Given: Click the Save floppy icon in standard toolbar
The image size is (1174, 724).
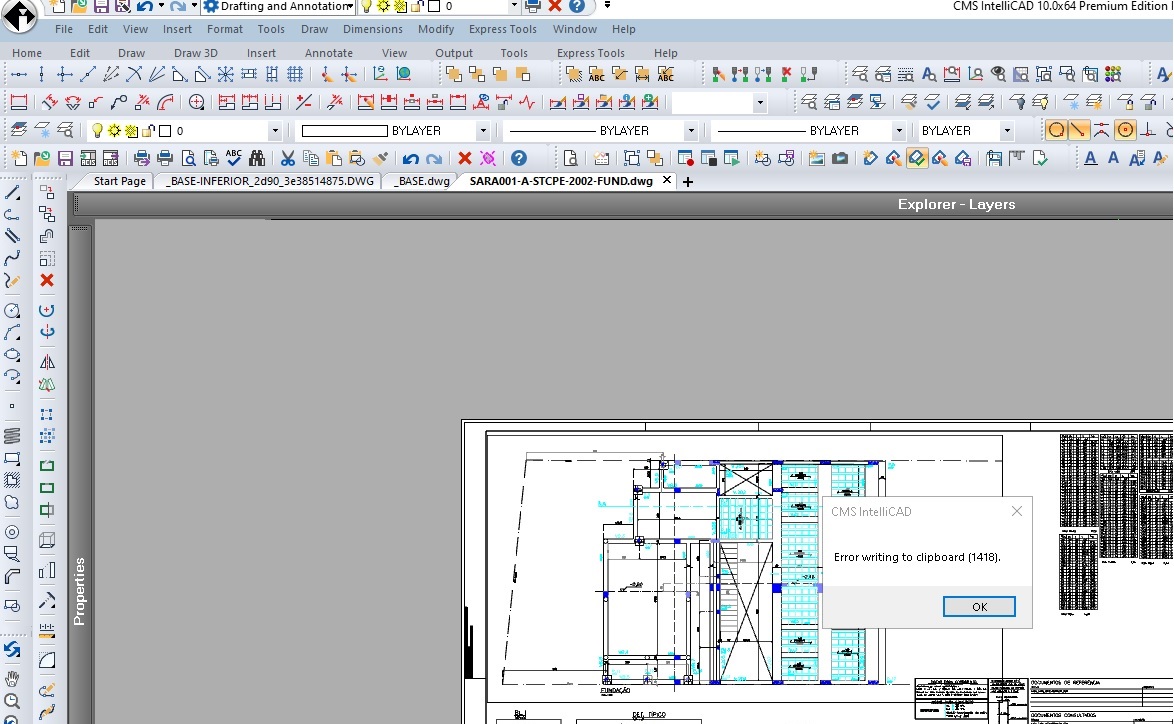Looking at the screenshot, I should [x=65, y=158].
